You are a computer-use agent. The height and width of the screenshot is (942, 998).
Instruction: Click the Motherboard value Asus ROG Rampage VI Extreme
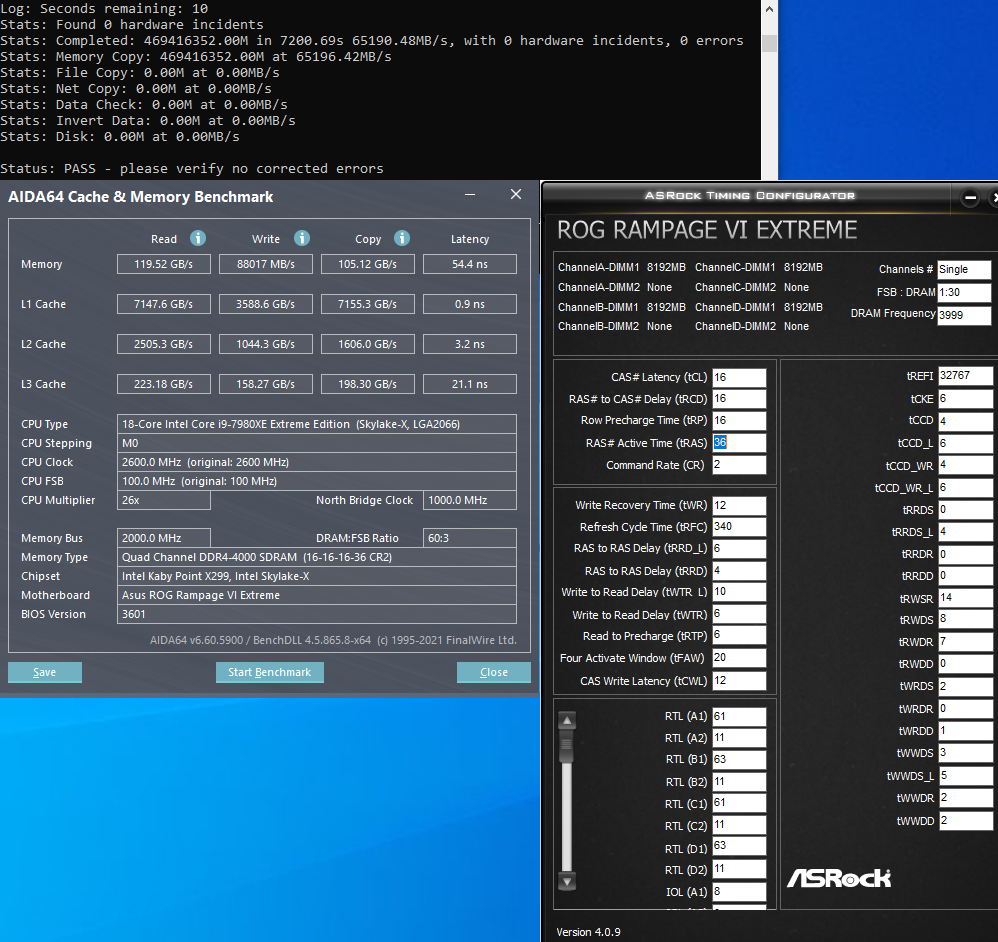point(317,595)
